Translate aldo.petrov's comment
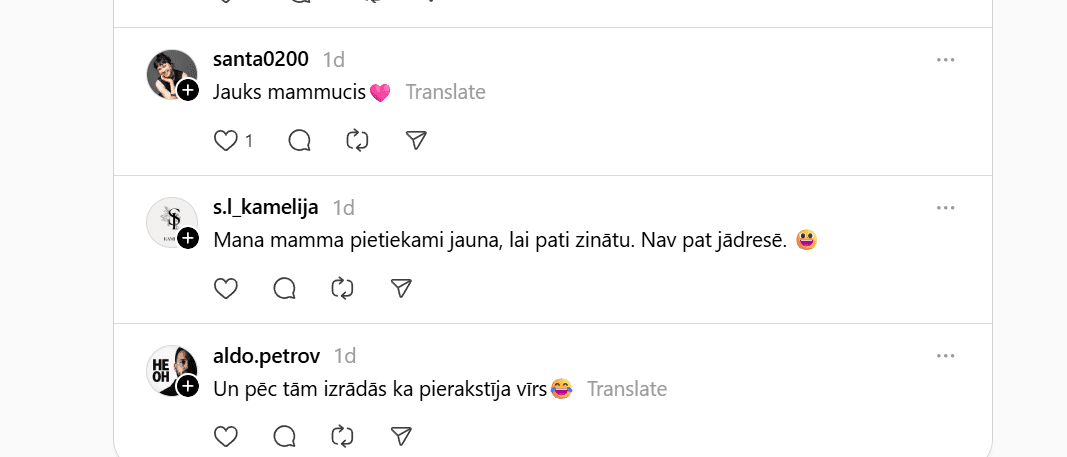 [x=627, y=389]
